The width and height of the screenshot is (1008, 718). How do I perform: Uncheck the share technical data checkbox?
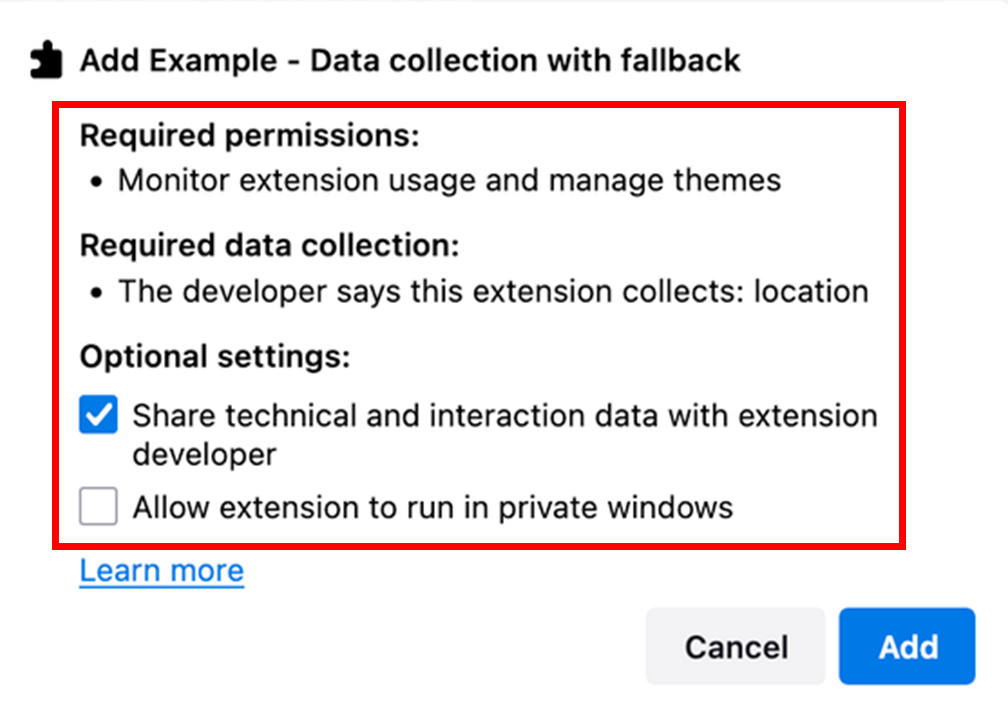(99, 416)
